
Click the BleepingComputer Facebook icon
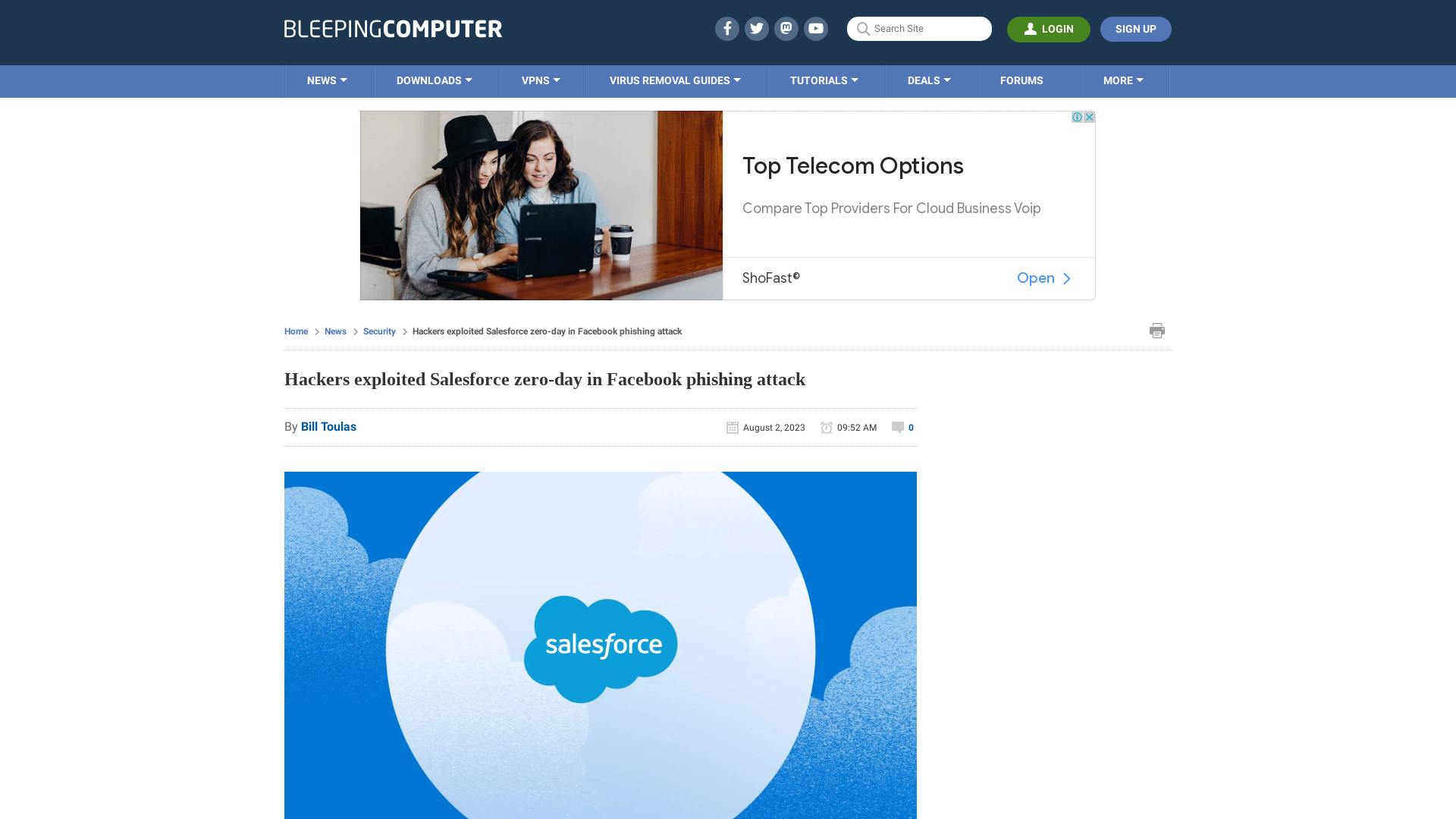[727, 28]
